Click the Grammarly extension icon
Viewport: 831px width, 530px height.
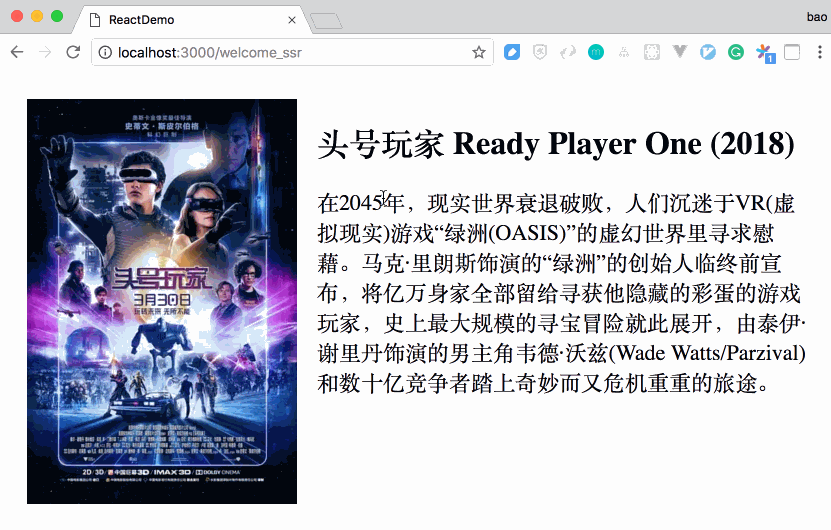[x=736, y=52]
